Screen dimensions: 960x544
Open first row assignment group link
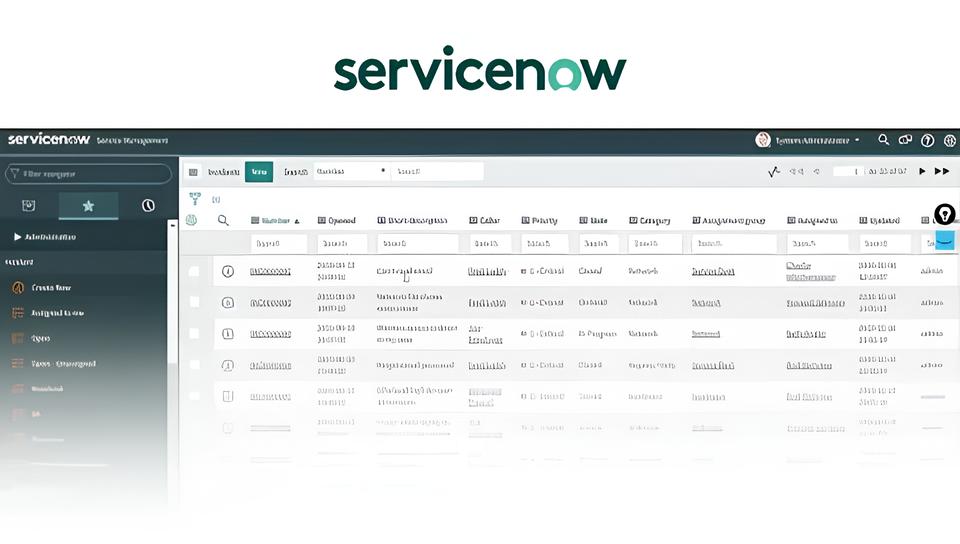point(713,271)
